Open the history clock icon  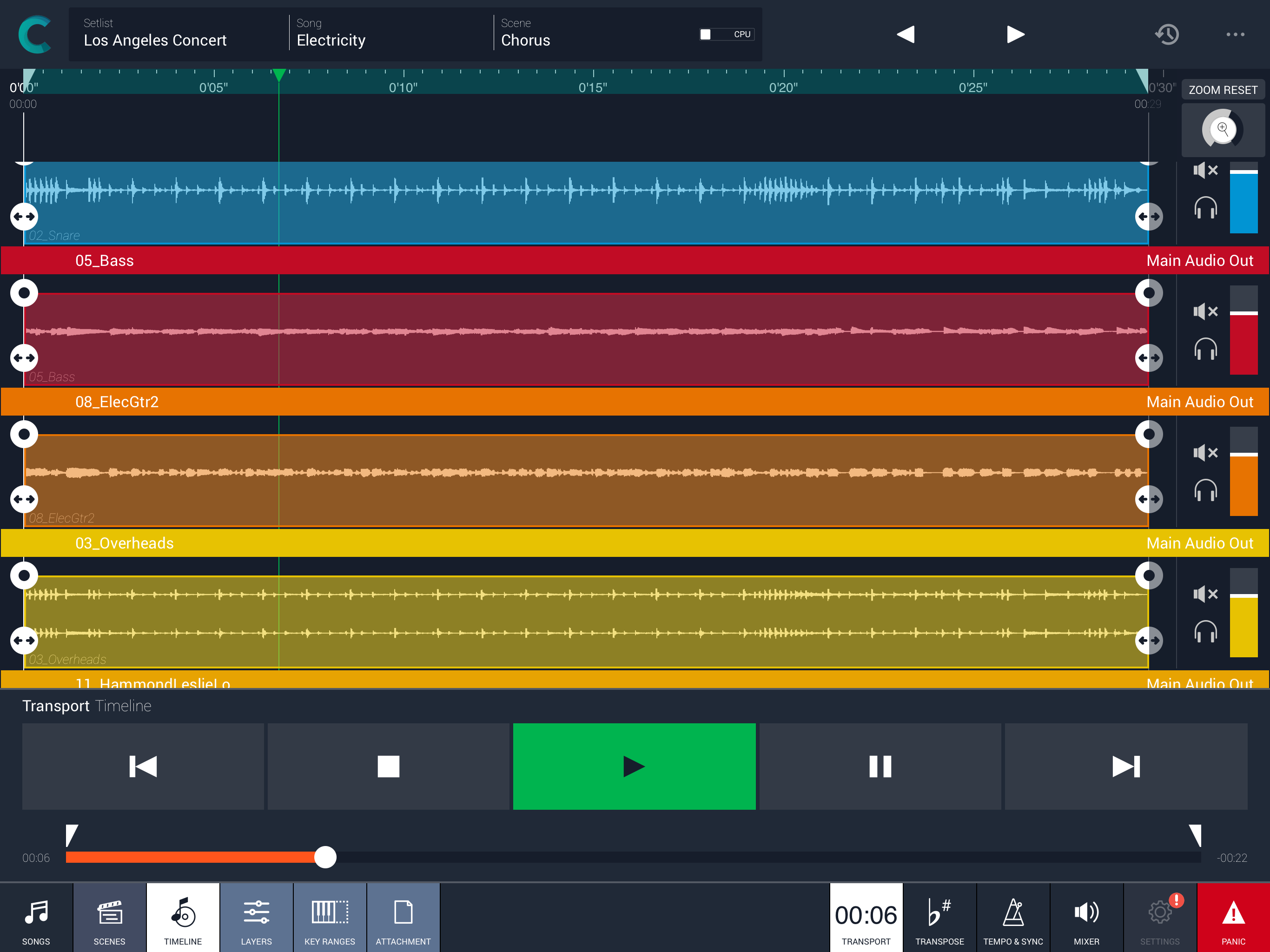1167,34
